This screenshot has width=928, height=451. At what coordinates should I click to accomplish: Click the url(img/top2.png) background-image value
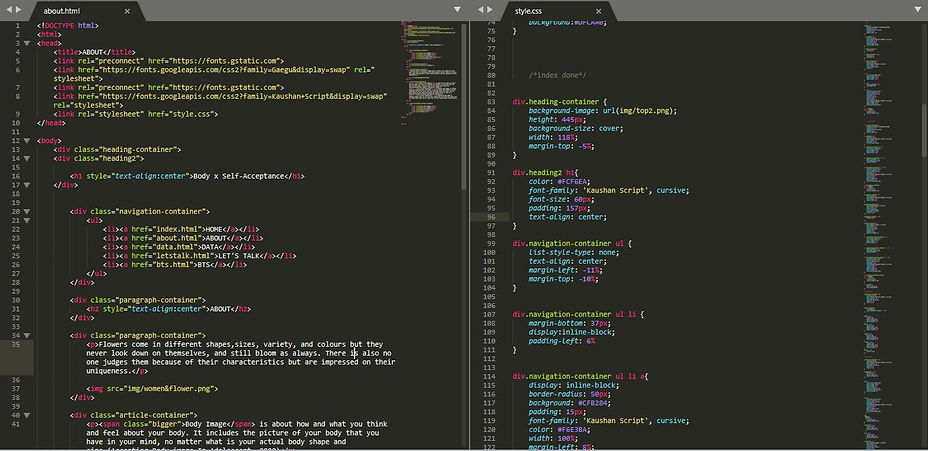point(639,111)
